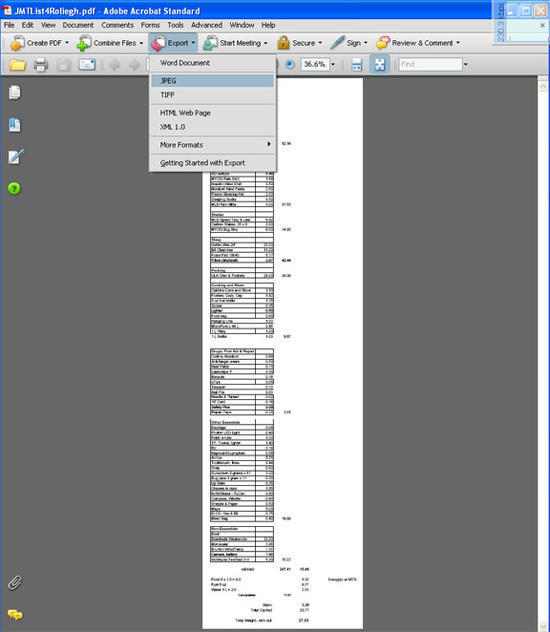
Task: Expand the Review & Comment dropdown arrow
Action: pos(458,43)
